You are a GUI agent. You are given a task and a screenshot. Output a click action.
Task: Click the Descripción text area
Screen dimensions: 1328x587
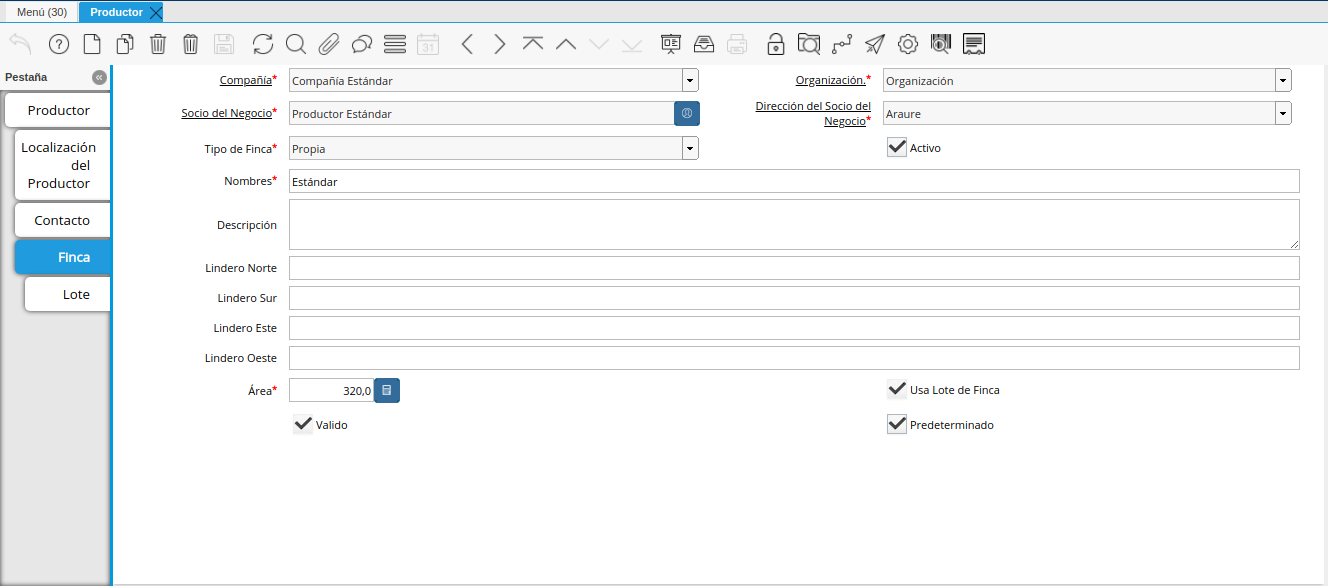coord(794,224)
